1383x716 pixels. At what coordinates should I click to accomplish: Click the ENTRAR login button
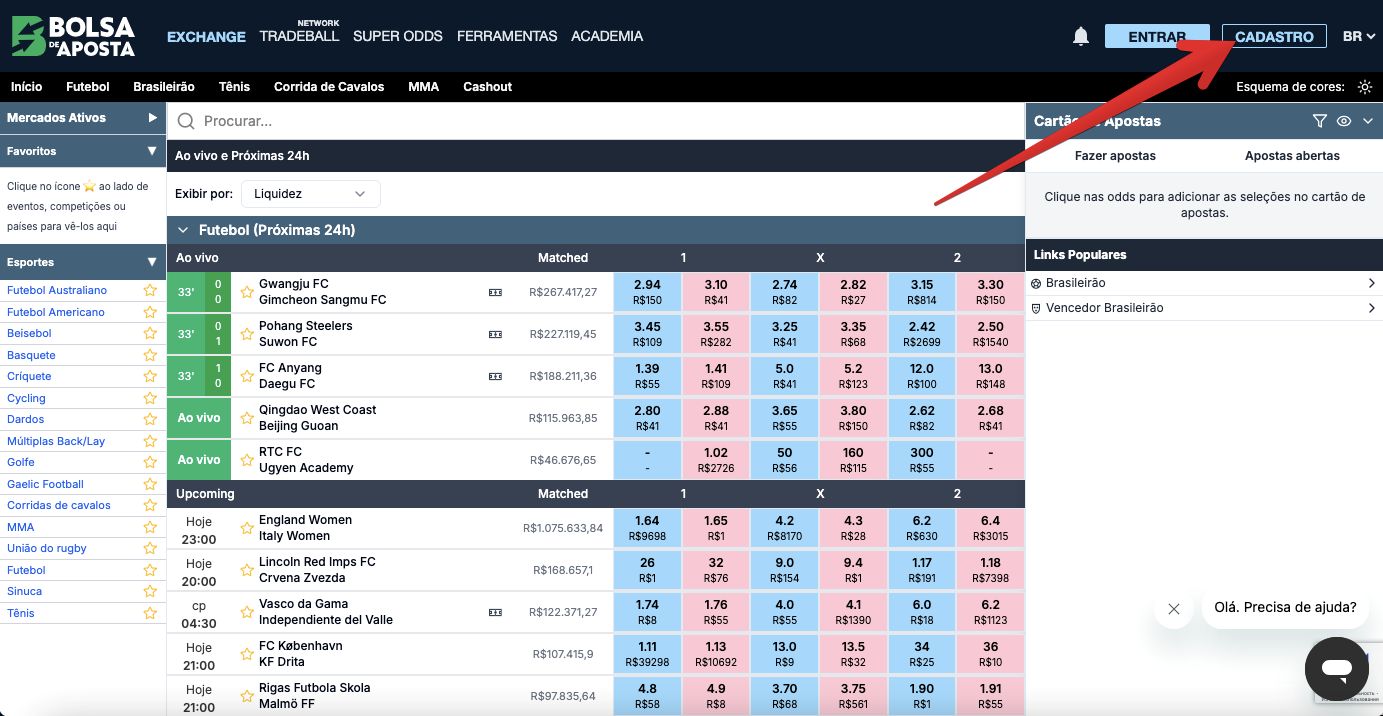[1157, 36]
